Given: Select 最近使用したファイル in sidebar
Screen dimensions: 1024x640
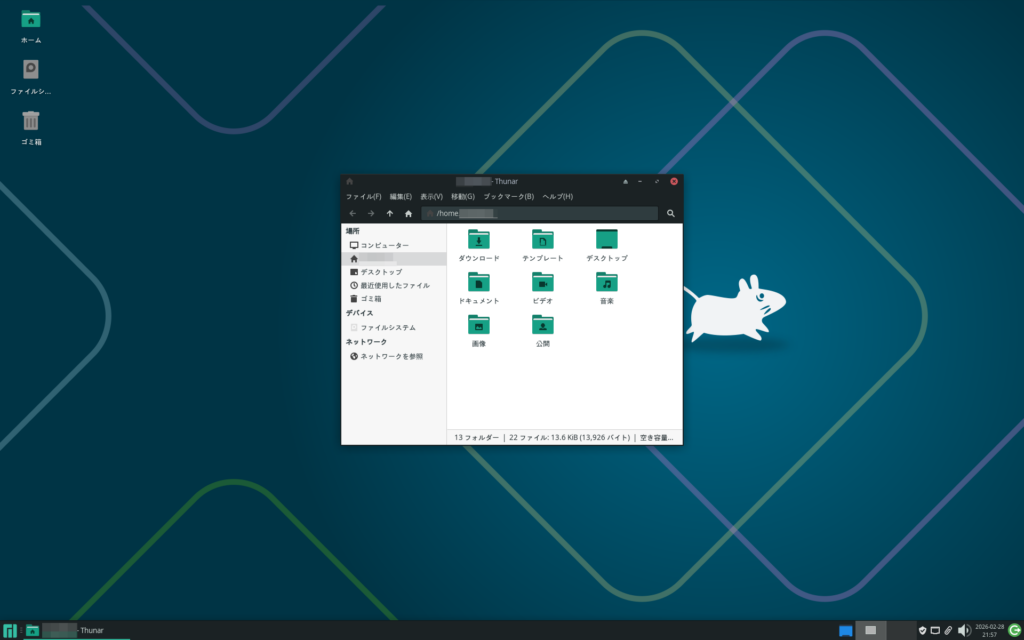Looking at the screenshot, I should [x=395, y=285].
